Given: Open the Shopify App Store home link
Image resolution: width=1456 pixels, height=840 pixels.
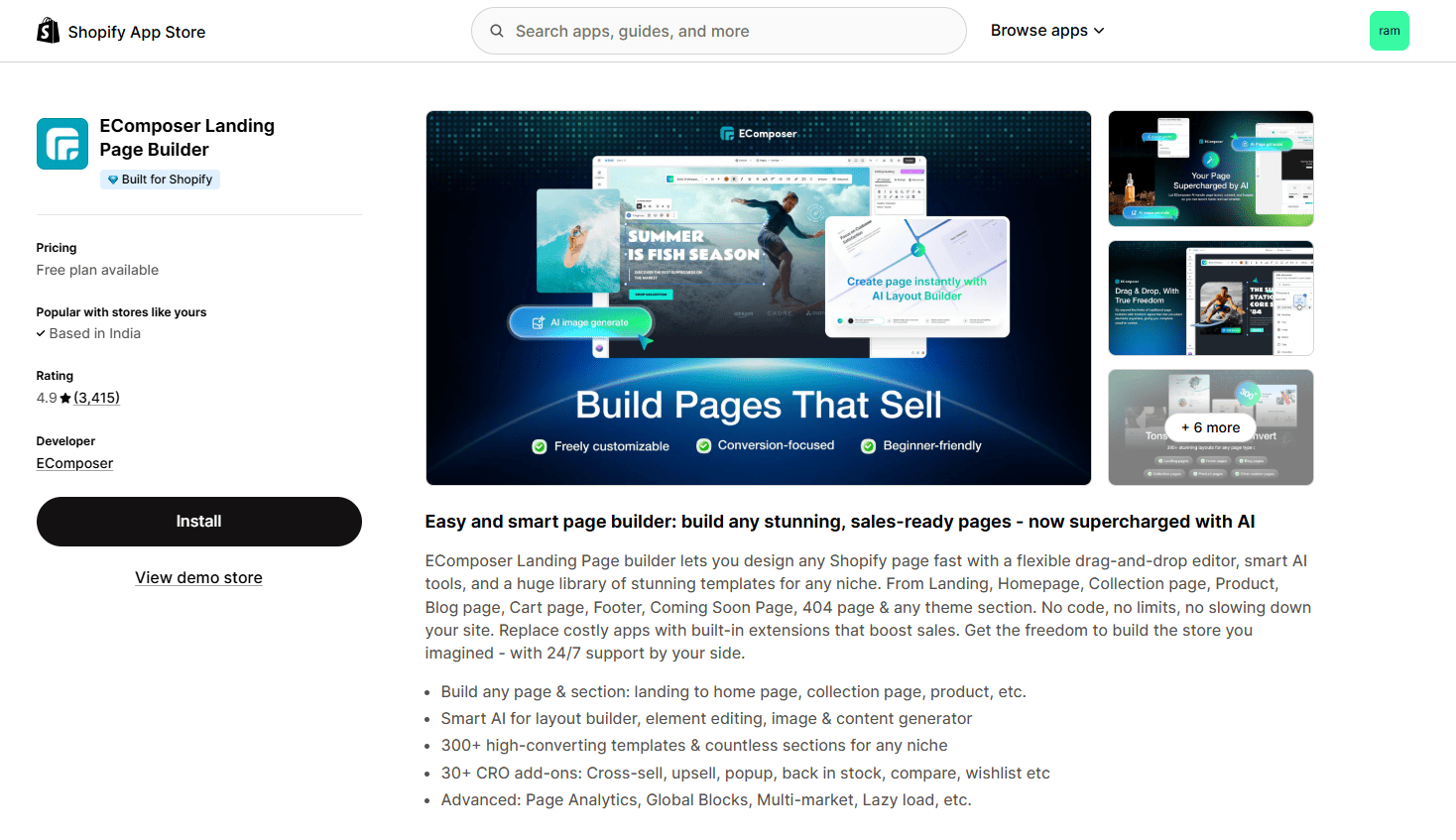Looking at the screenshot, I should 121,32.
